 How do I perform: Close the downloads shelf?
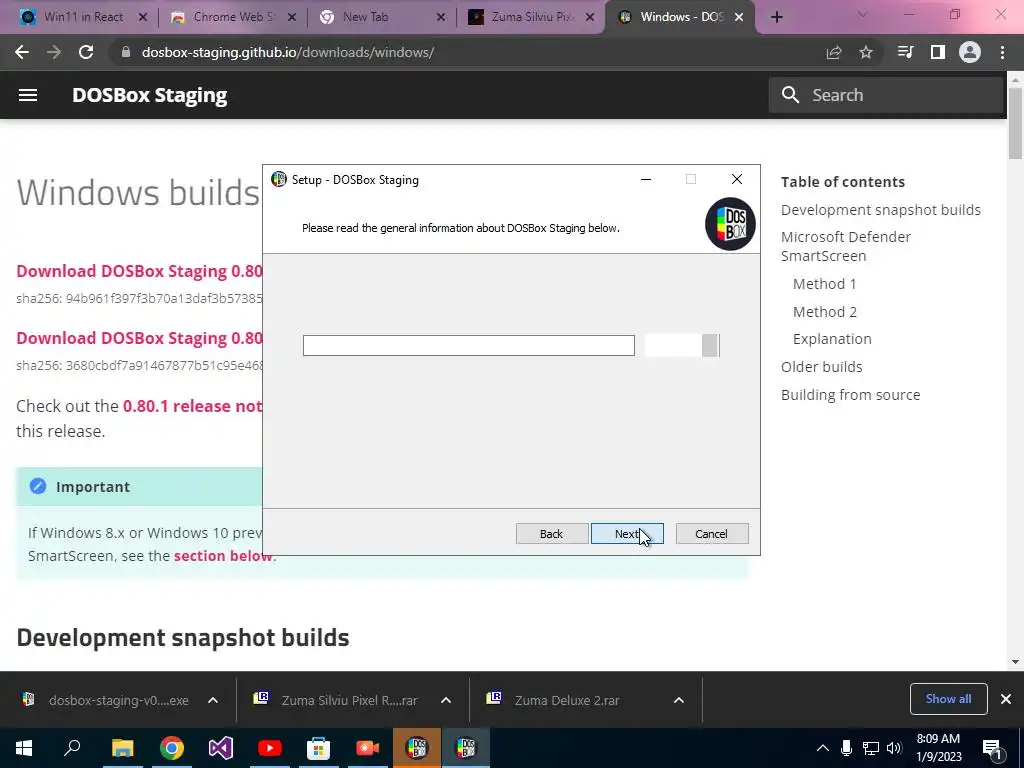coord(1006,699)
